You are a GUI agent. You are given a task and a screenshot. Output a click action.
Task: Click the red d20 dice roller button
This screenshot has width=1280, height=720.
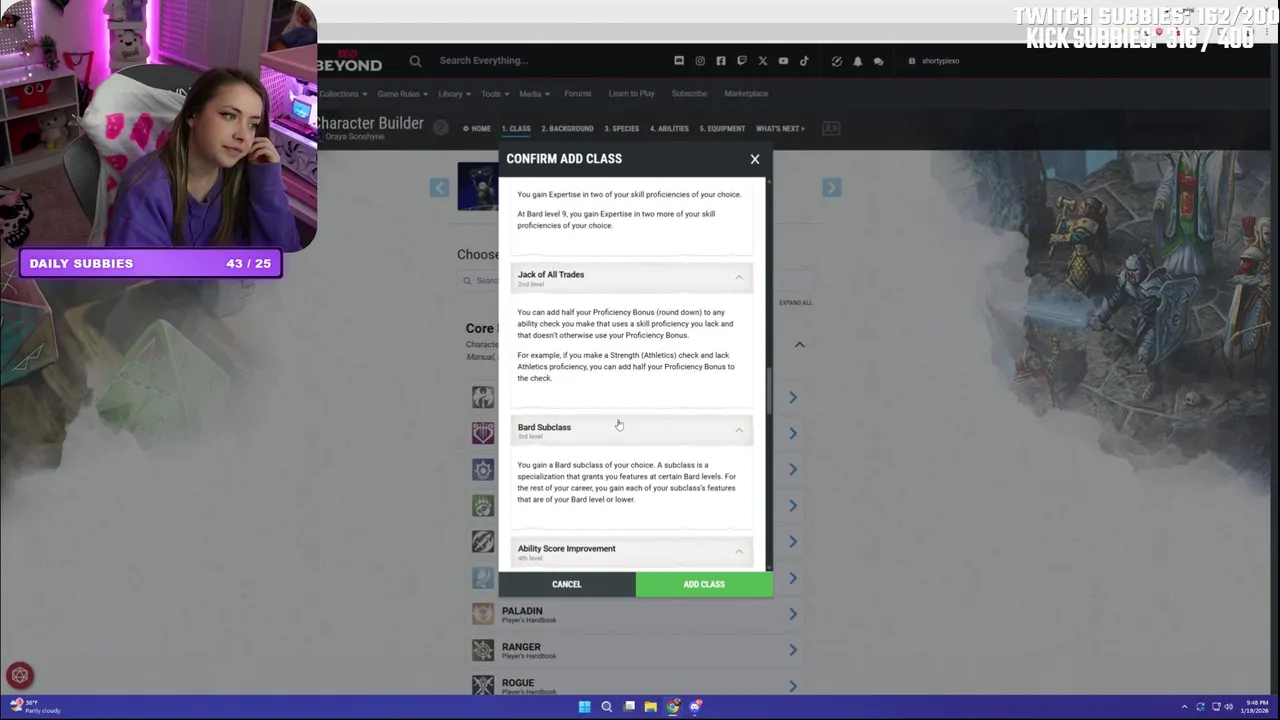pos(20,676)
